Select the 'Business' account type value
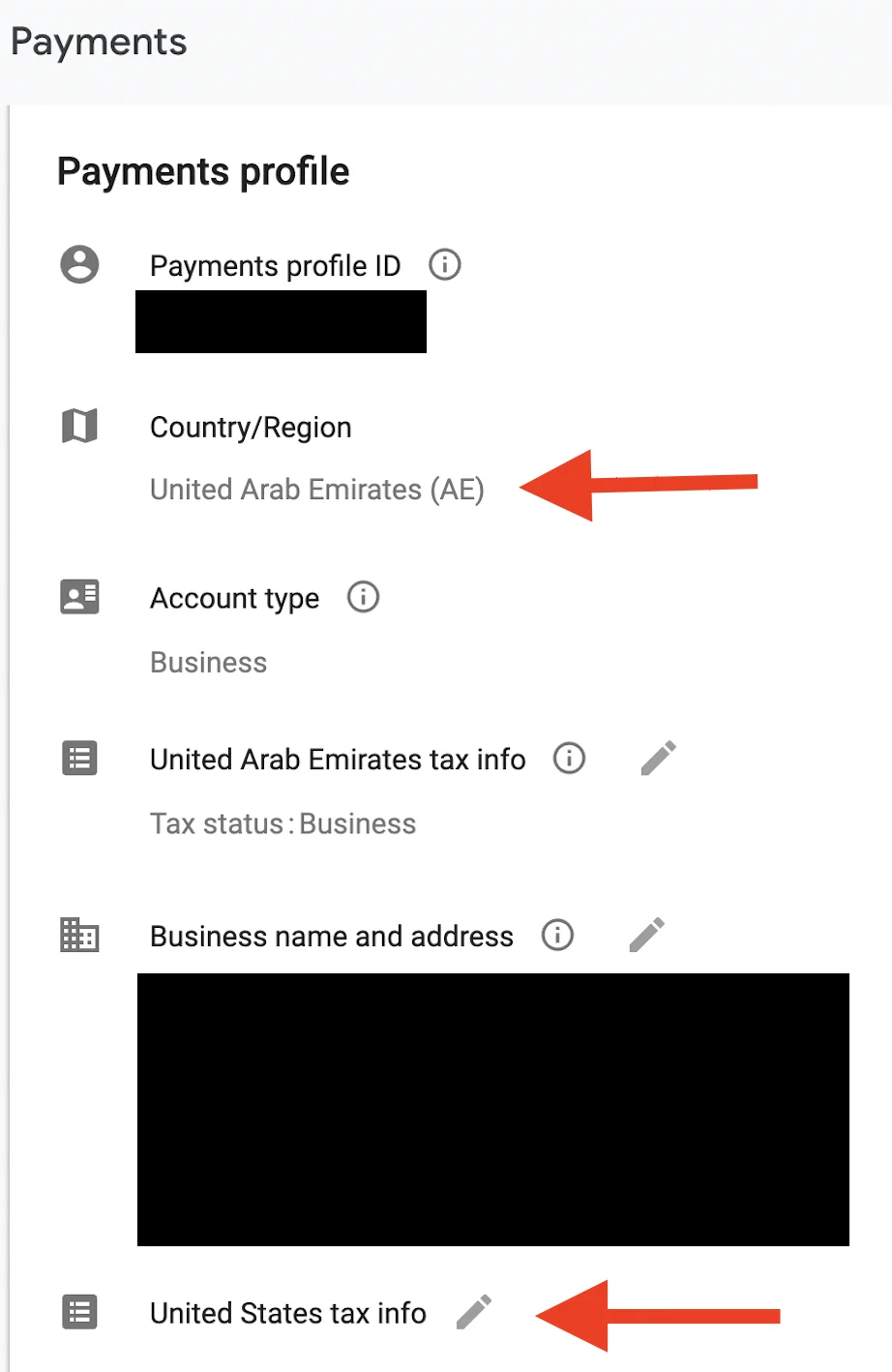 coord(209,663)
